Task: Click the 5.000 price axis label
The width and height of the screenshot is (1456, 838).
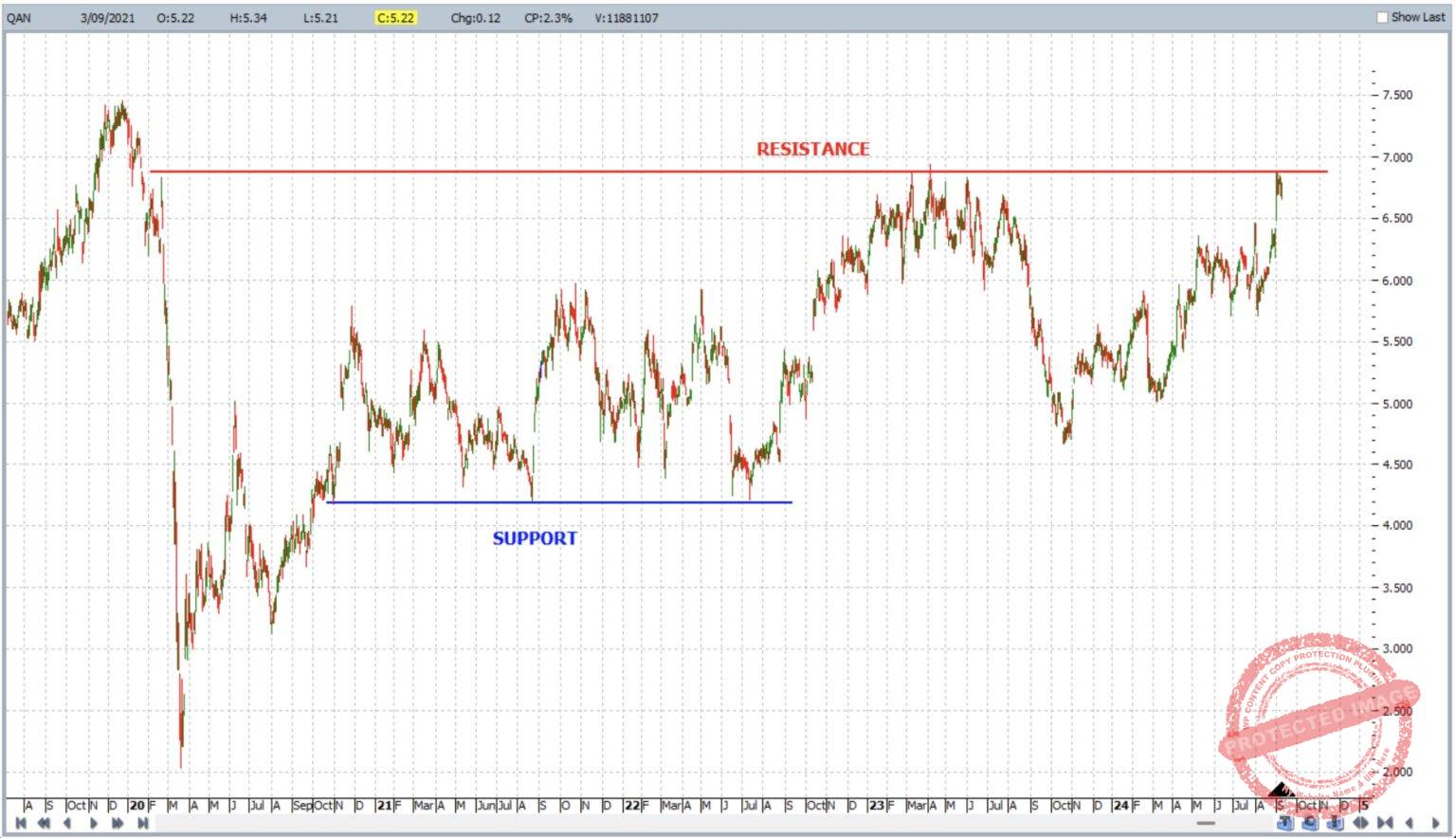Action: click(1397, 404)
